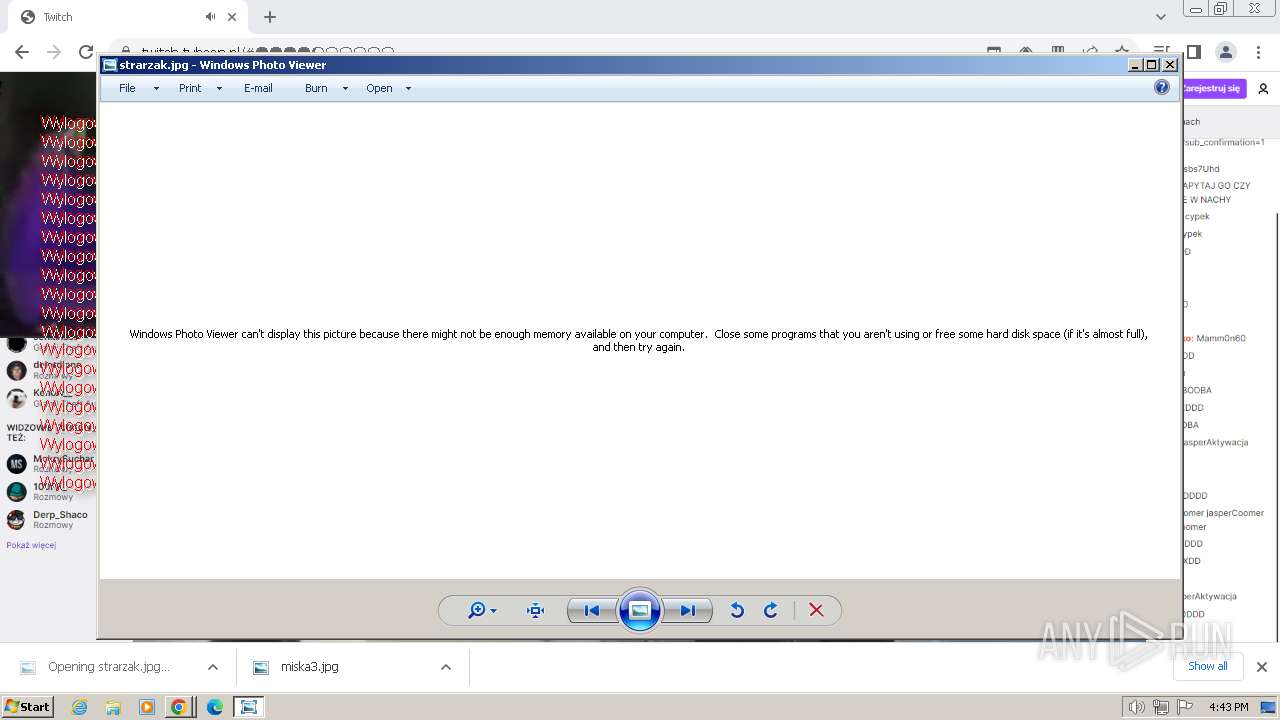Image resolution: width=1280 pixels, height=720 pixels.
Task: Open Photo Viewer help icon
Action: pos(1162,87)
